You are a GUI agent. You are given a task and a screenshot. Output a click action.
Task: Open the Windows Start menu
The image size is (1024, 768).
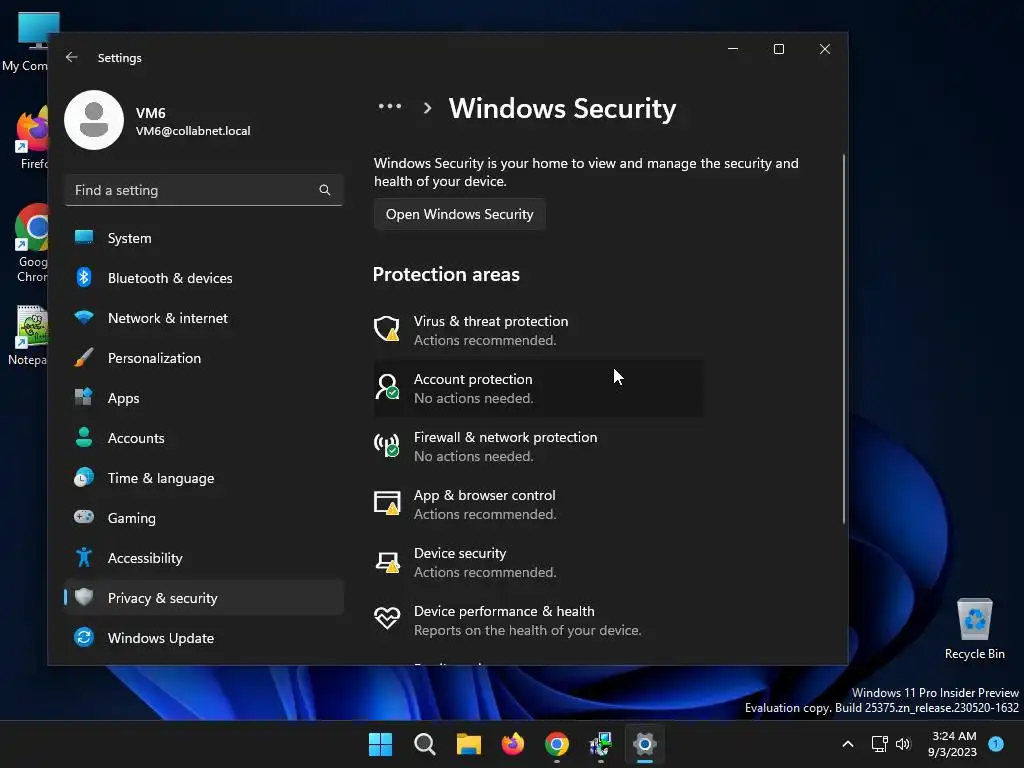[x=380, y=744]
